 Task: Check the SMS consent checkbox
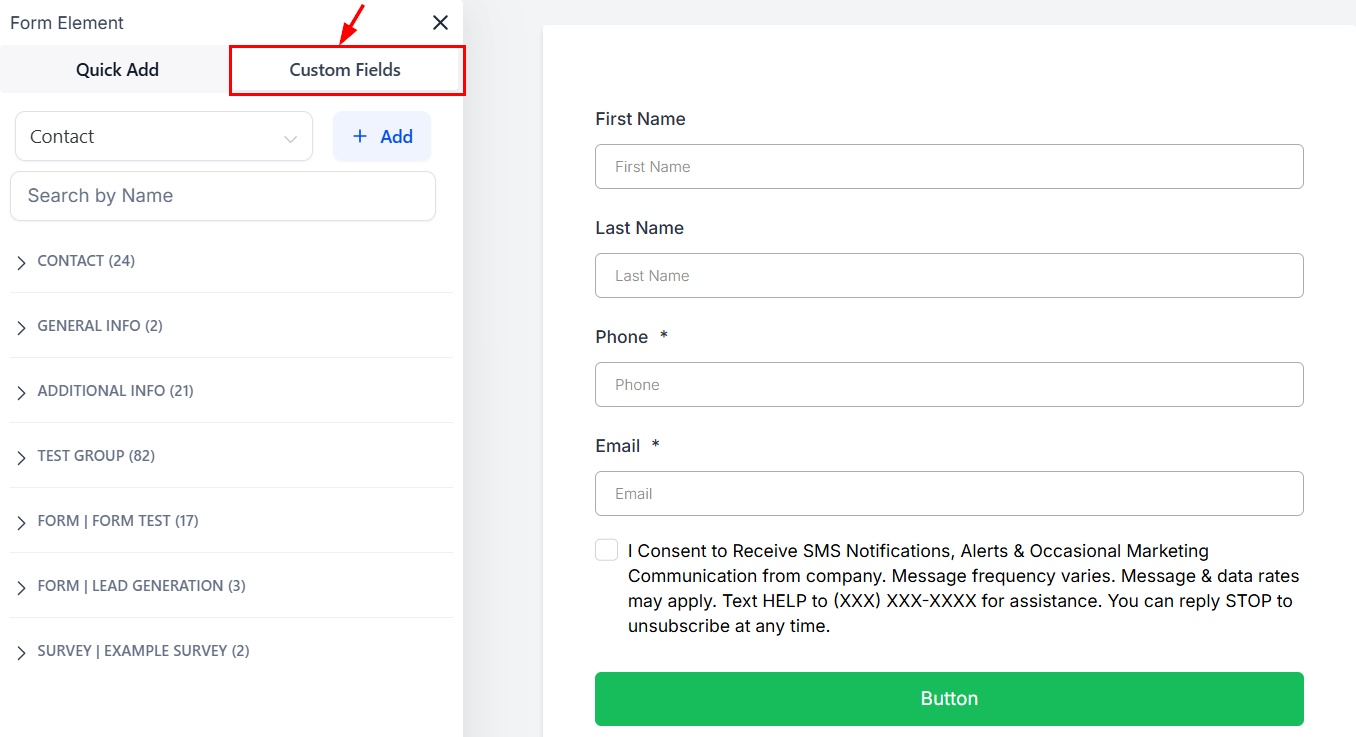pyautogui.click(x=606, y=550)
